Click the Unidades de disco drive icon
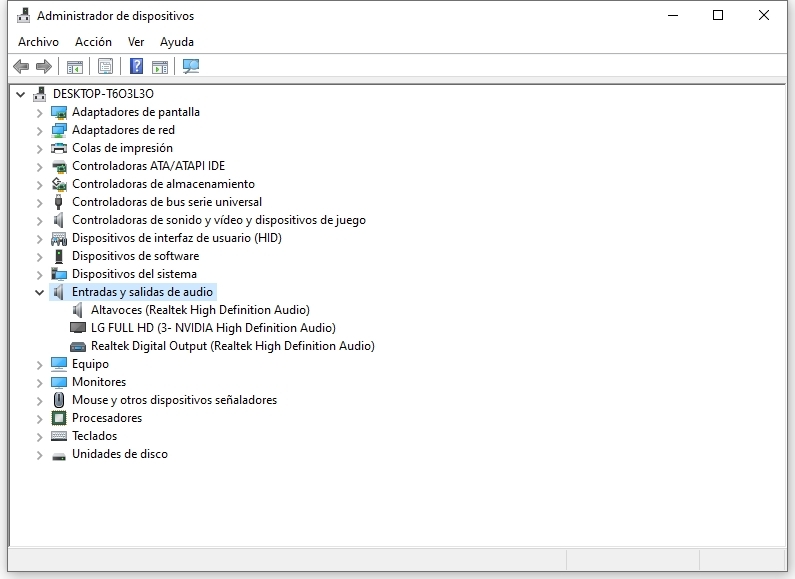 tap(59, 456)
